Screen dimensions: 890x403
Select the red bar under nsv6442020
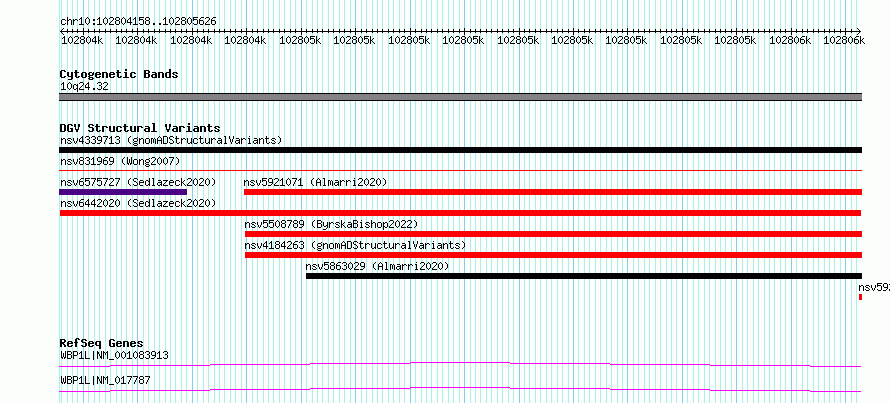(x=460, y=213)
